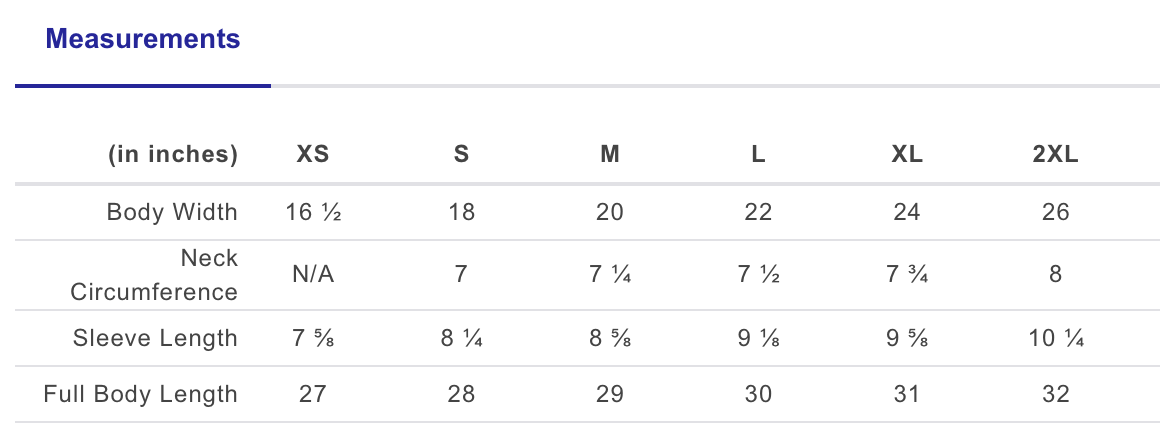Select the 2XL full body length value 32
Image resolution: width=1160 pixels, height=446 pixels.
point(1056,394)
